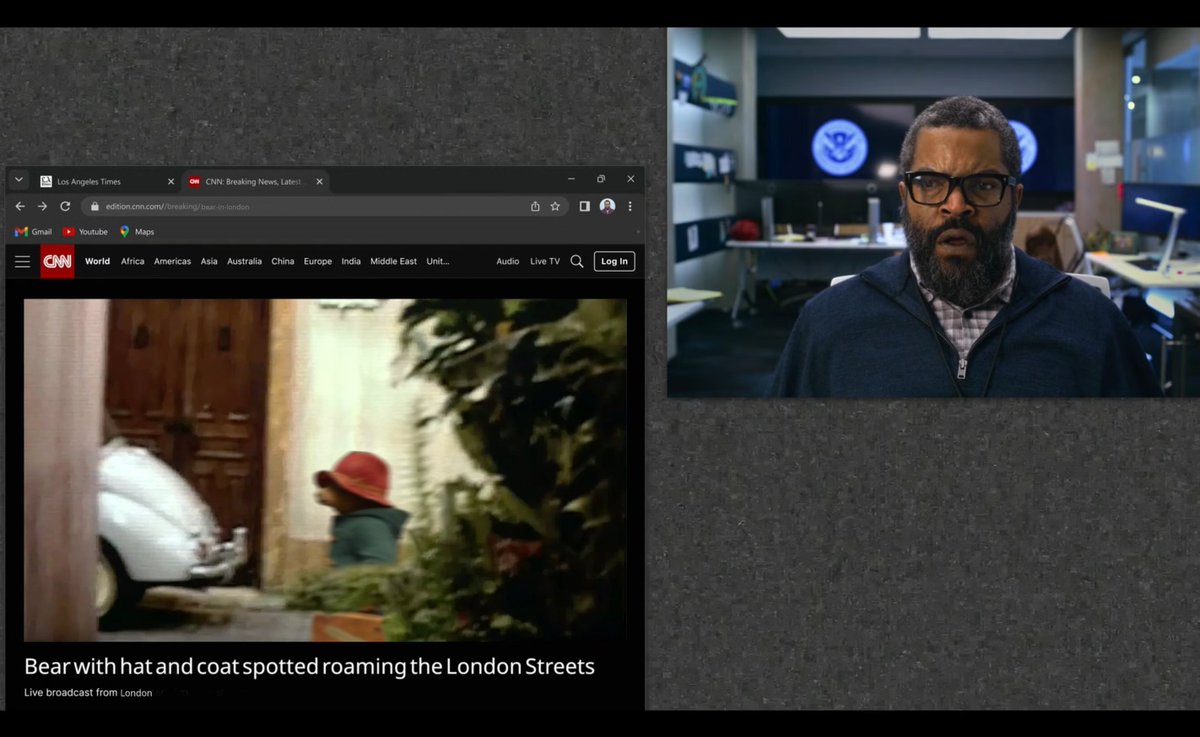Click the address bar showing edition.cnn.com

click(300, 206)
